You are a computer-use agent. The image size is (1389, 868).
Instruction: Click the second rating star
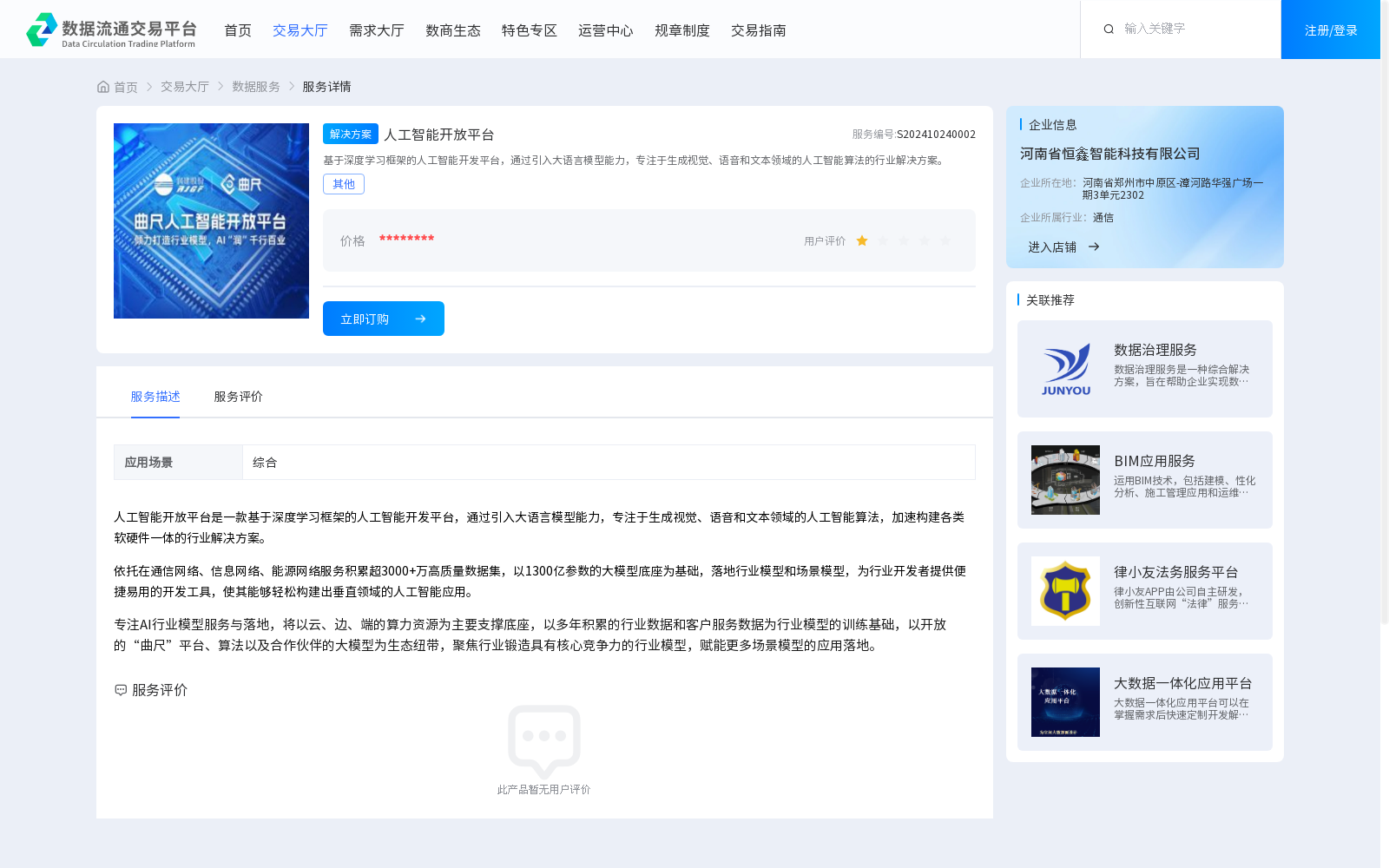pyautogui.click(x=883, y=240)
